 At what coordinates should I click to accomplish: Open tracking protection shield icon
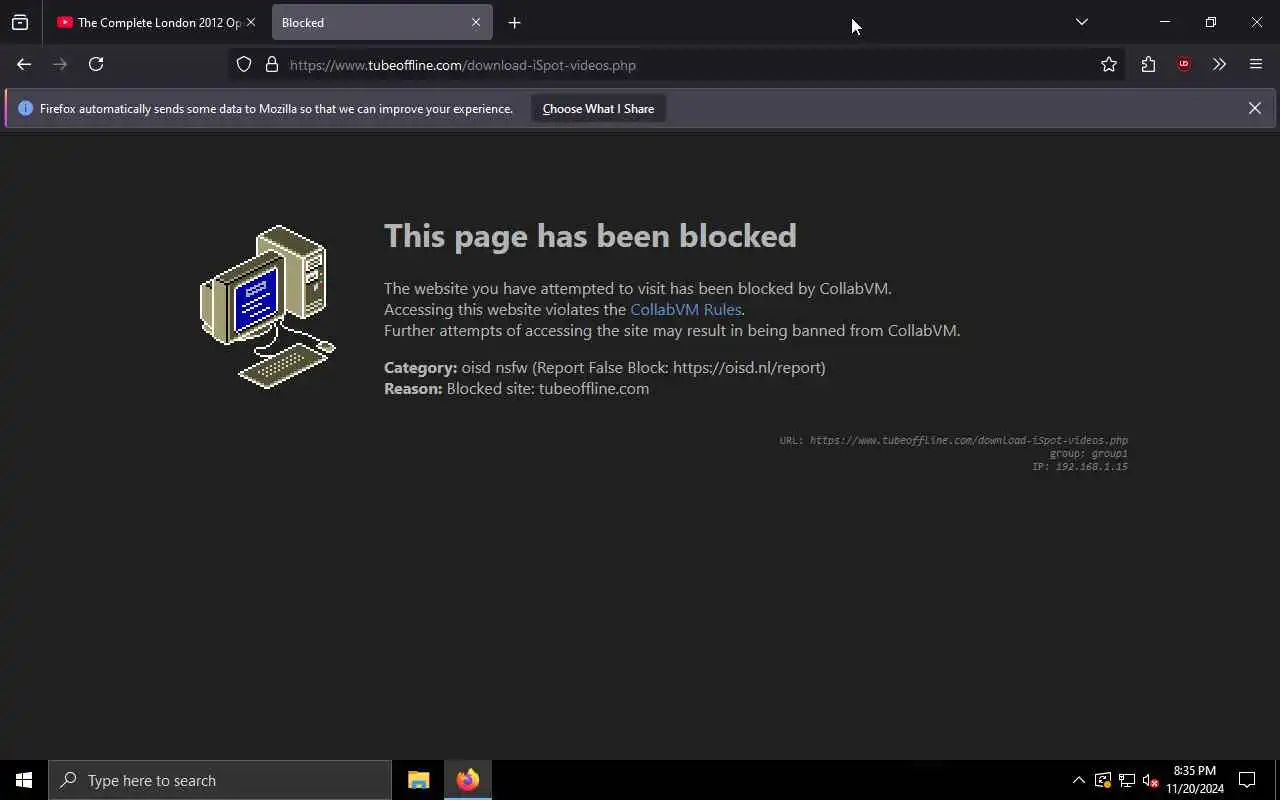tap(244, 65)
